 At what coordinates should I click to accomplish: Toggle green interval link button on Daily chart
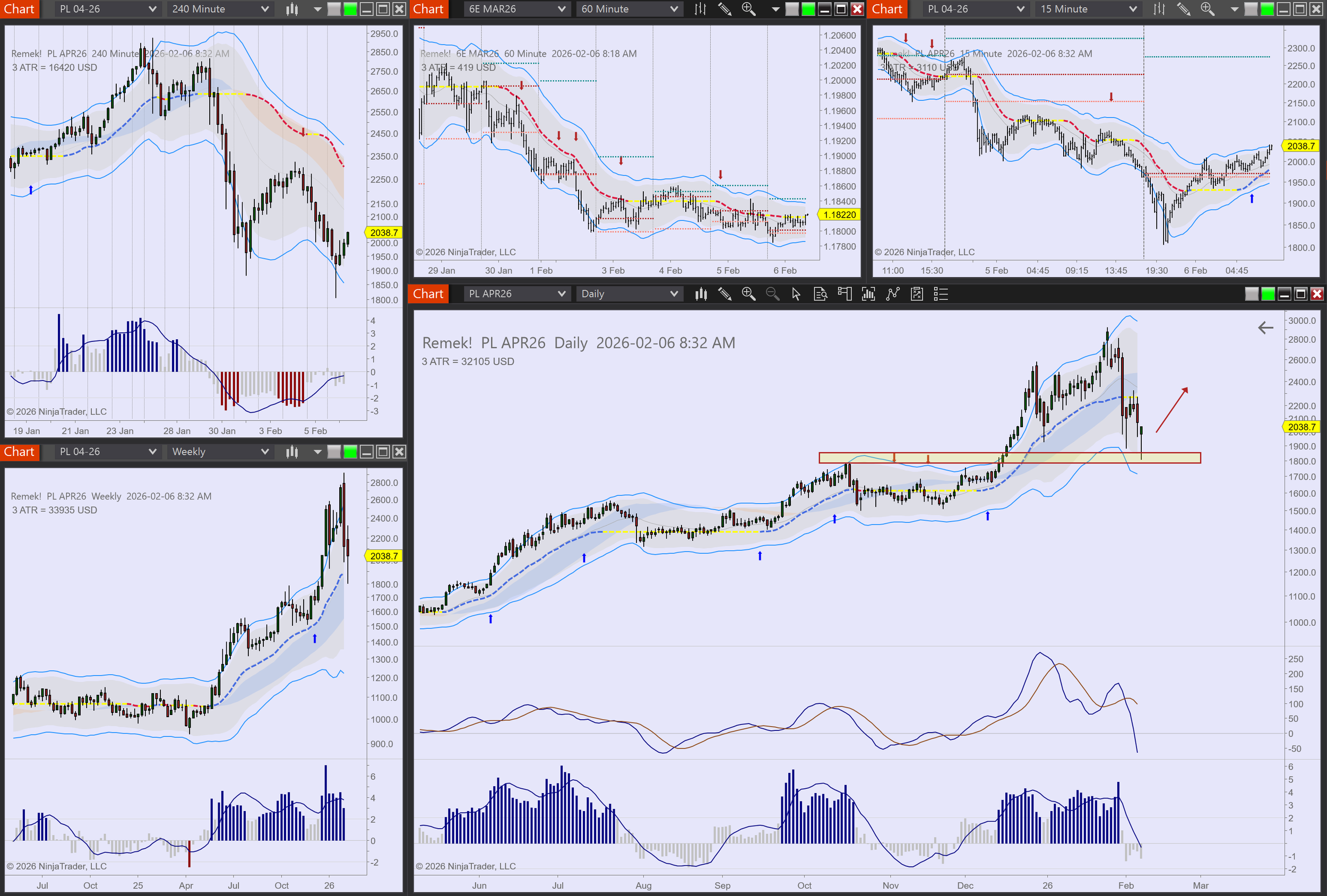[x=1268, y=294]
